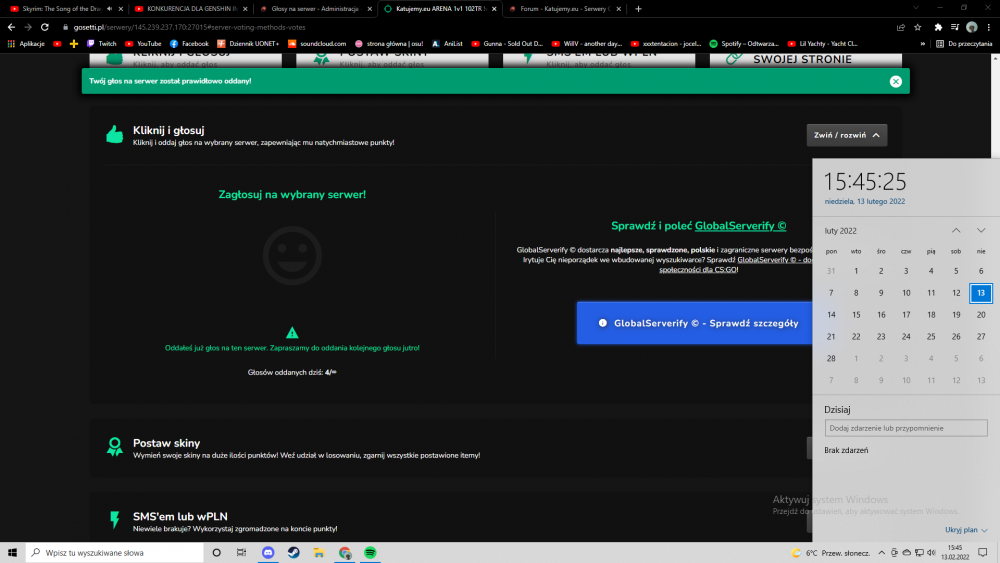
Task: Select calendar day 13 highlighted today
Action: click(981, 293)
